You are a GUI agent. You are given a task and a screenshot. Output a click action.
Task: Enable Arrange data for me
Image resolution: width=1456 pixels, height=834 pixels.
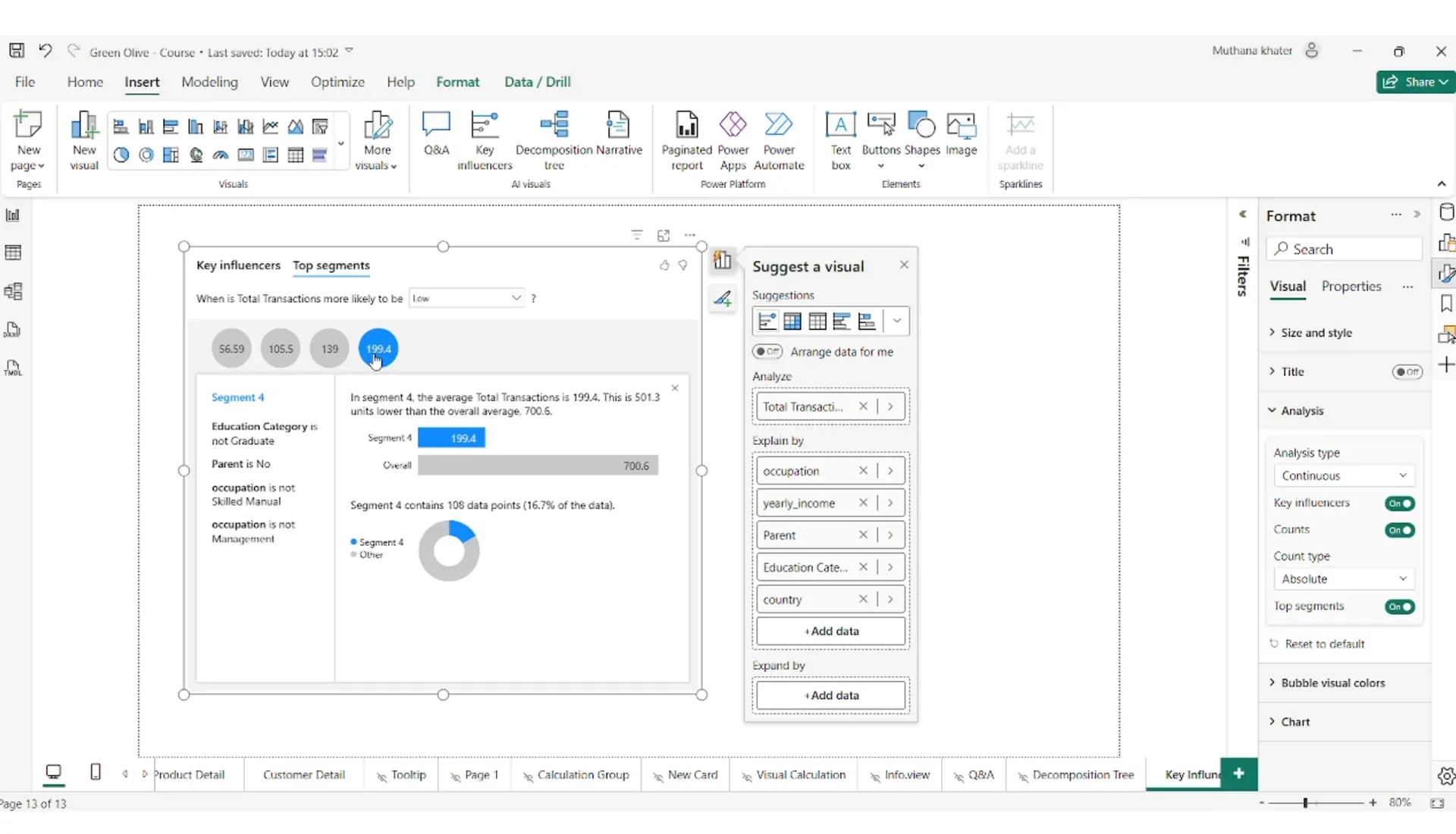[x=767, y=352]
